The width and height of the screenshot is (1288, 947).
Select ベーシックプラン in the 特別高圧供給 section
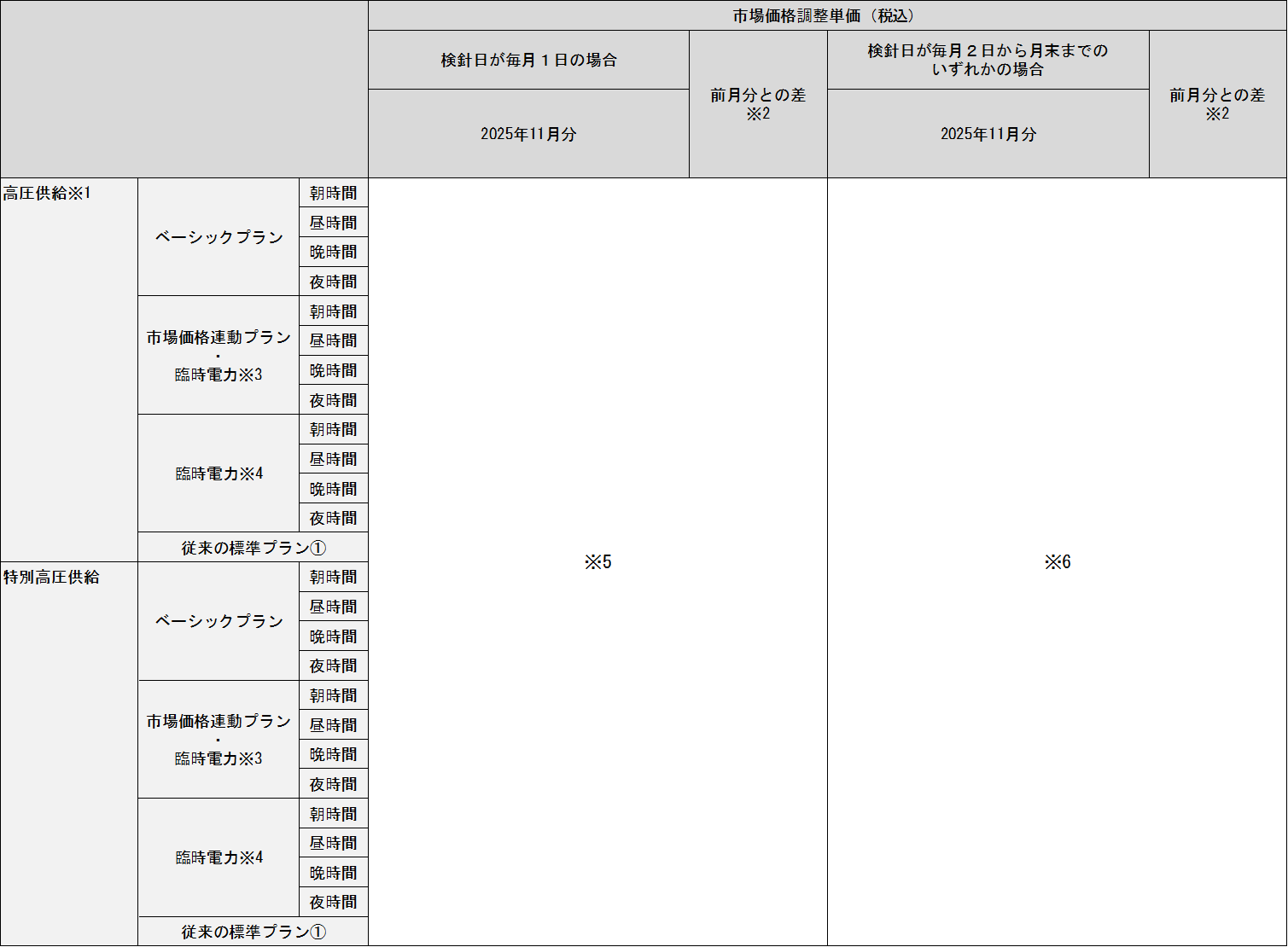coord(219,621)
